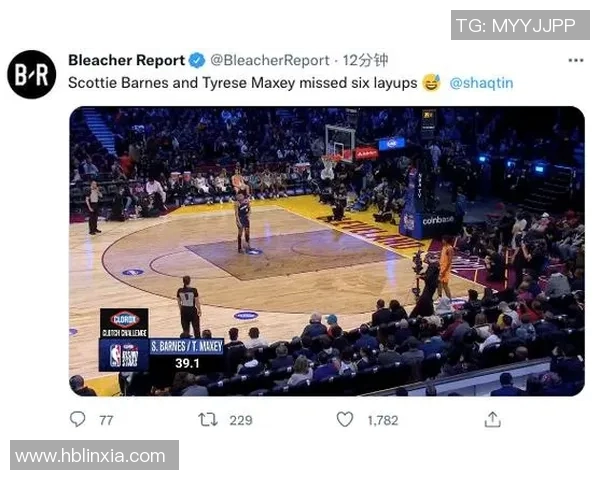
Task: Click the tweet text about missed layups
Action: click(243, 83)
